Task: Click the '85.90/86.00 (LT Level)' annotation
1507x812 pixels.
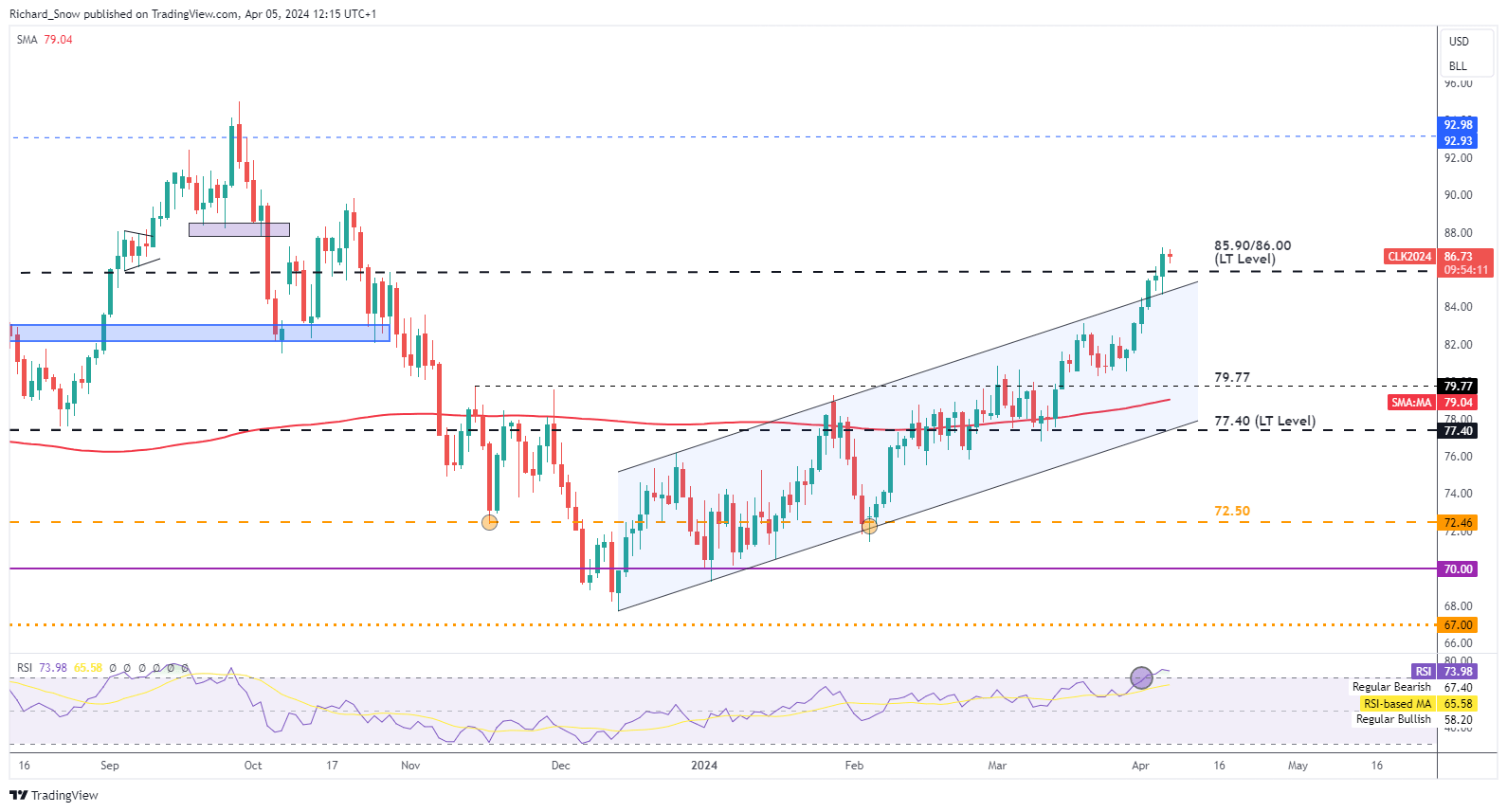Action: point(1252,252)
